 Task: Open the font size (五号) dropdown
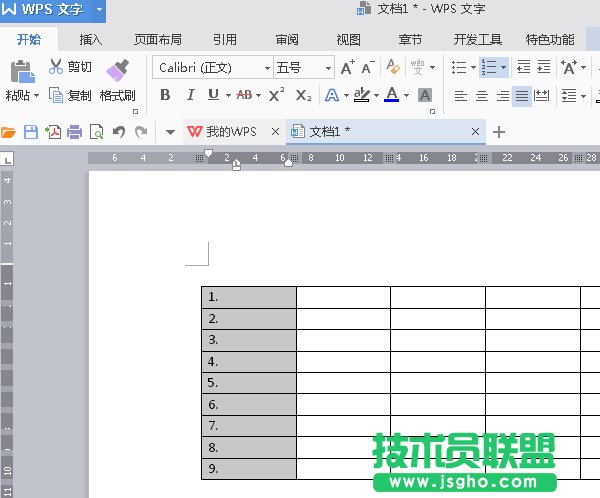click(x=328, y=68)
